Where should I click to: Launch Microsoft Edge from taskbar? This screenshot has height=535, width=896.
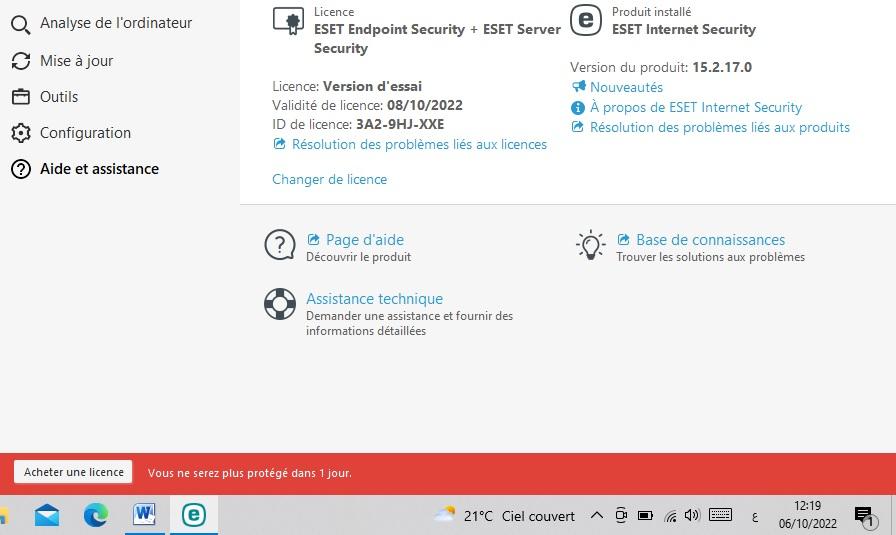pos(95,516)
